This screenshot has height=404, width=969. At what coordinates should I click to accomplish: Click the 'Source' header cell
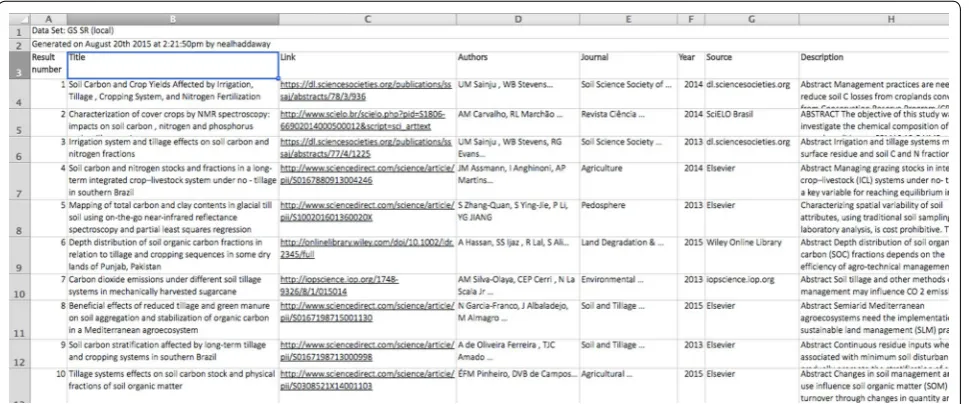pyautogui.click(x=751, y=65)
